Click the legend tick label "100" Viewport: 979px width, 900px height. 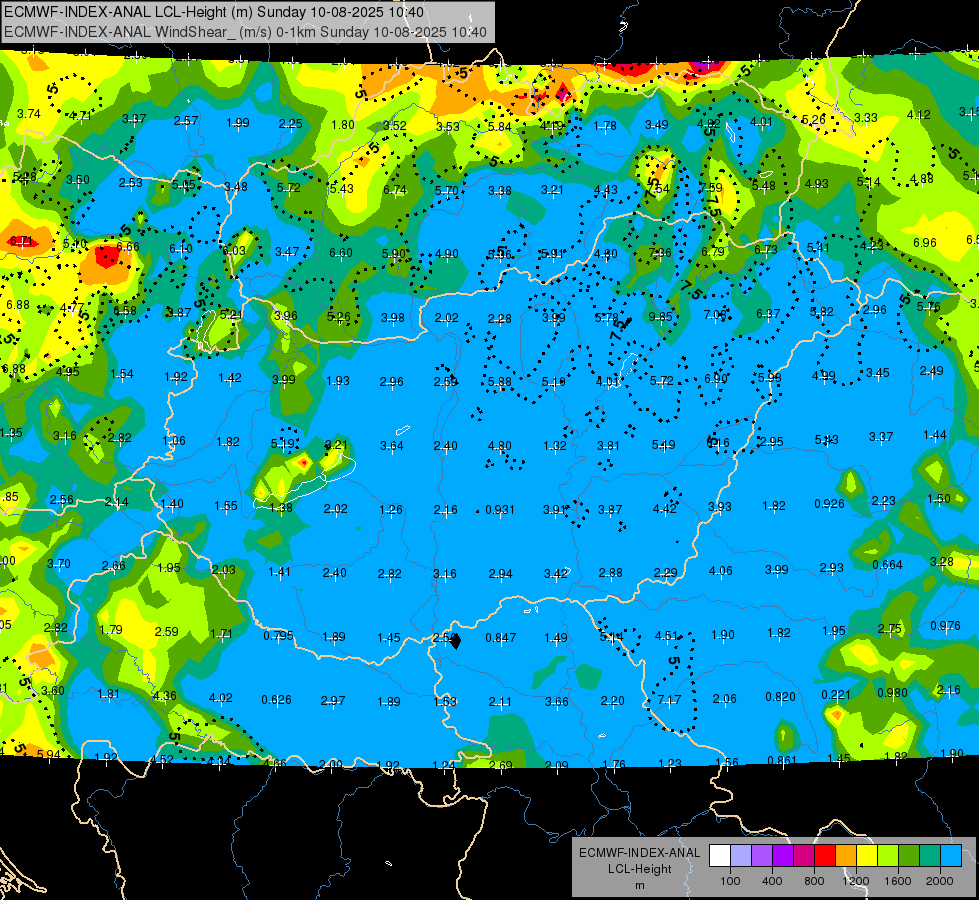(730, 881)
